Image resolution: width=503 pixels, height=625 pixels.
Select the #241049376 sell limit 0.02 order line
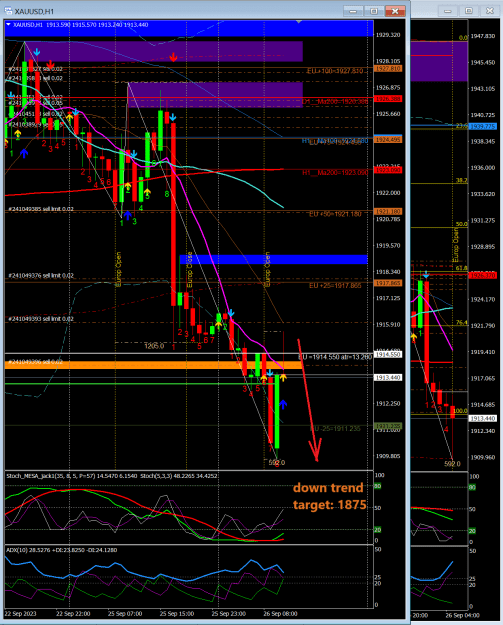click(x=41, y=275)
